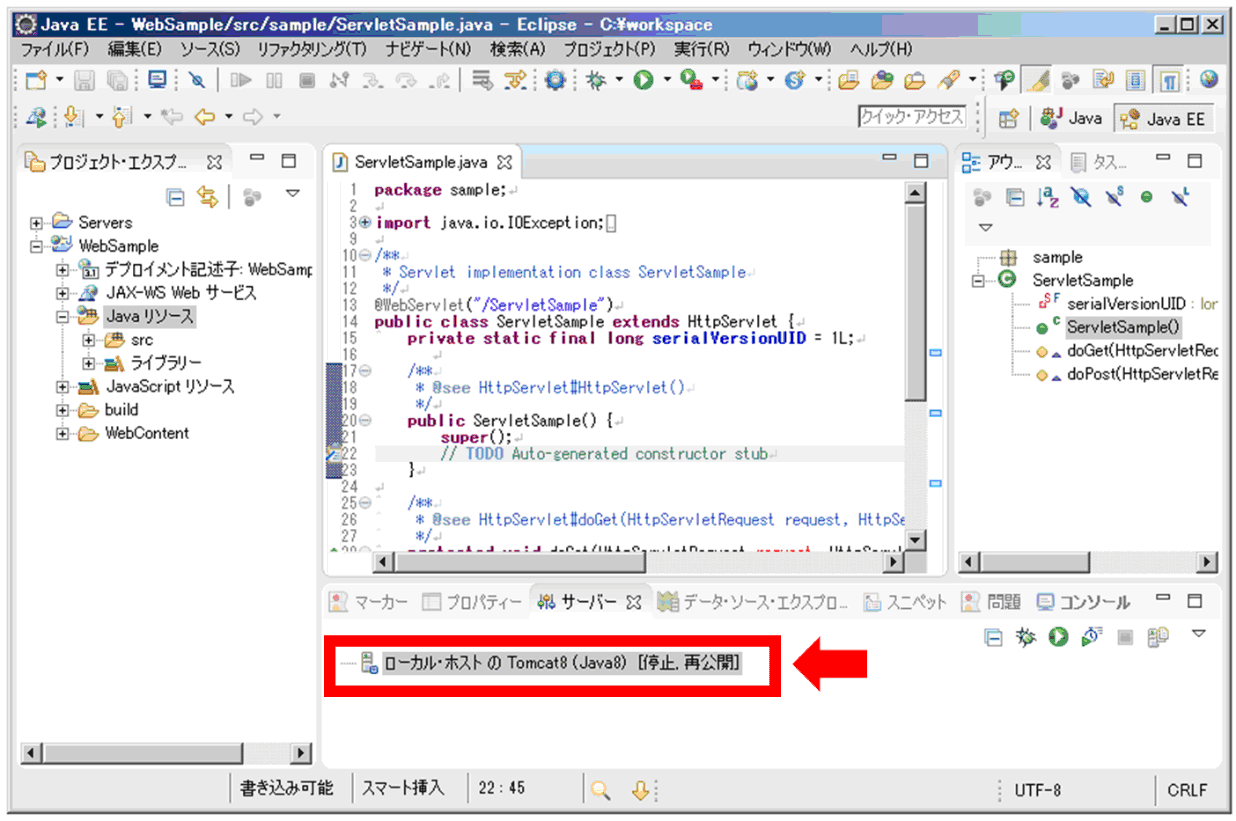Expand the src folder under Java リソース
The height and width of the screenshot is (821, 1236).
pos(89,340)
